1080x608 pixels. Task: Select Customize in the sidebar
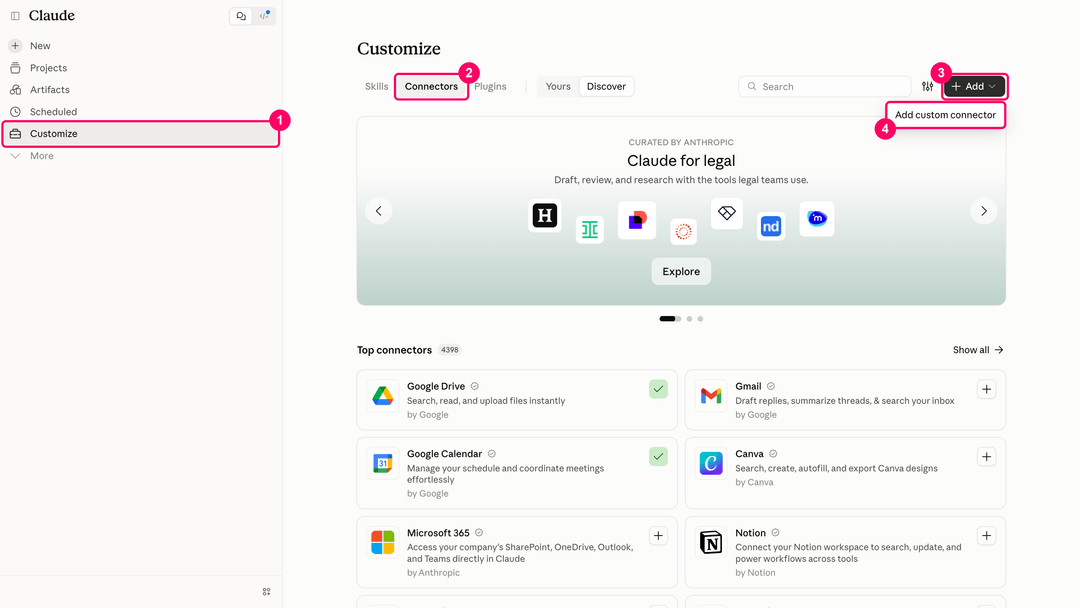141,134
